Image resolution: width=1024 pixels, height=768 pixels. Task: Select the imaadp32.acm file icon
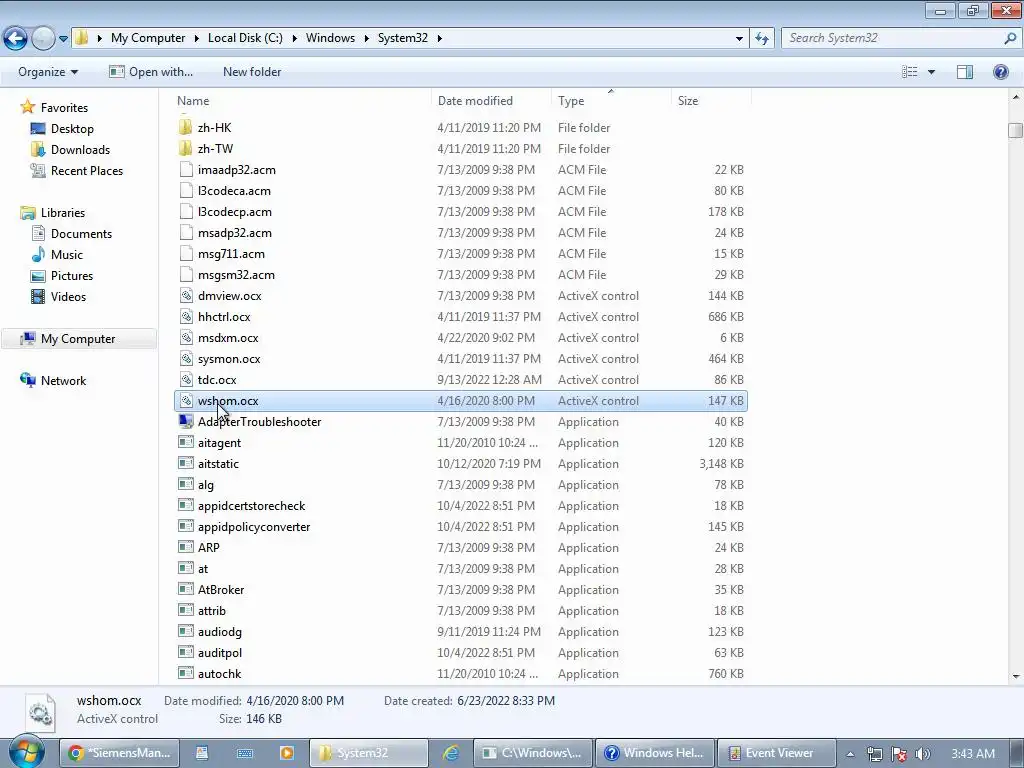(186, 170)
